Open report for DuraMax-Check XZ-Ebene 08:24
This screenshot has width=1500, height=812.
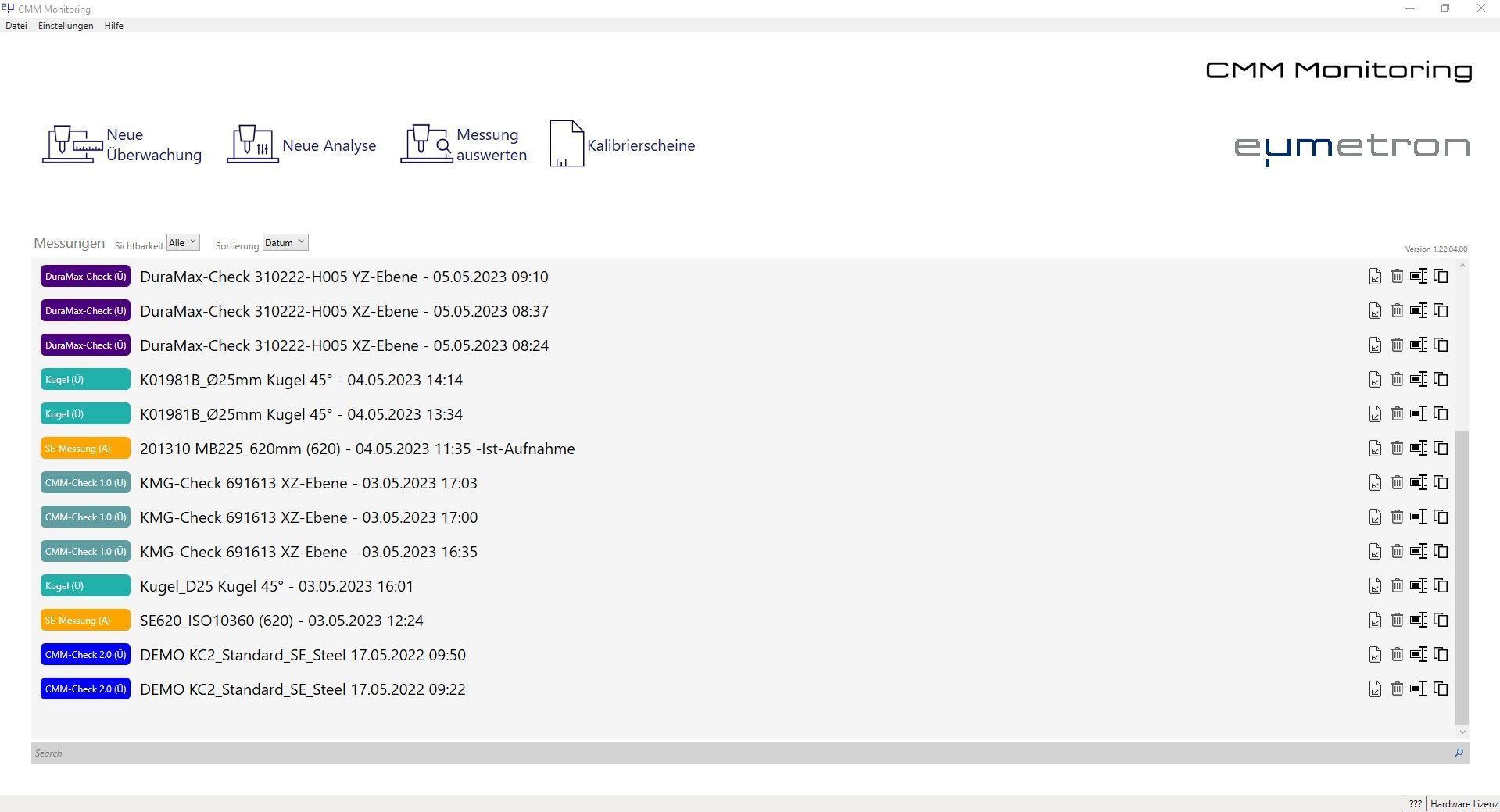tap(1375, 345)
